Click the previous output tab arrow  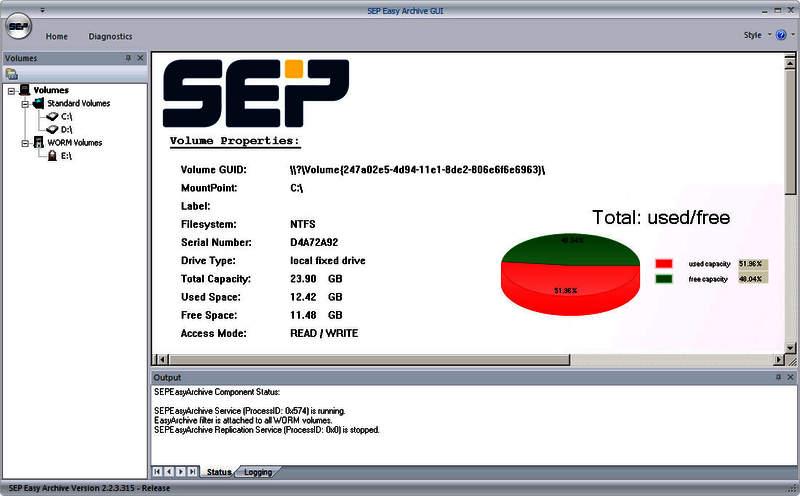(169, 472)
